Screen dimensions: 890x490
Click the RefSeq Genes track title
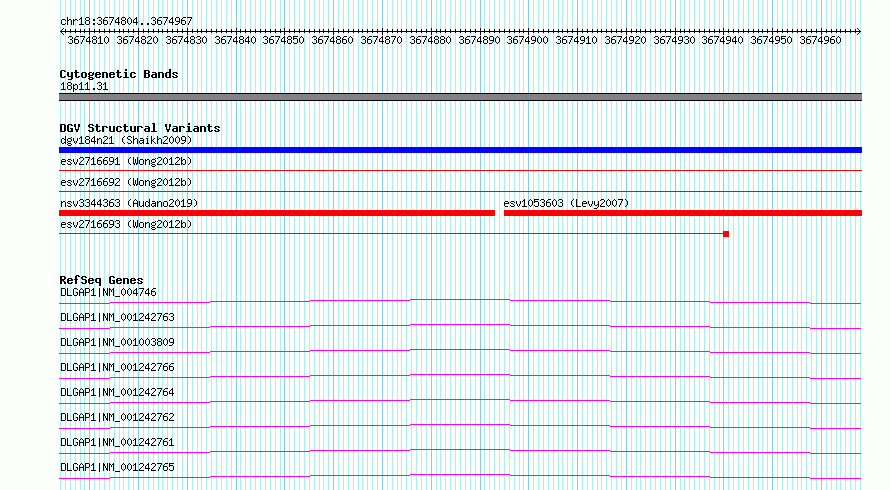(101, 280)
